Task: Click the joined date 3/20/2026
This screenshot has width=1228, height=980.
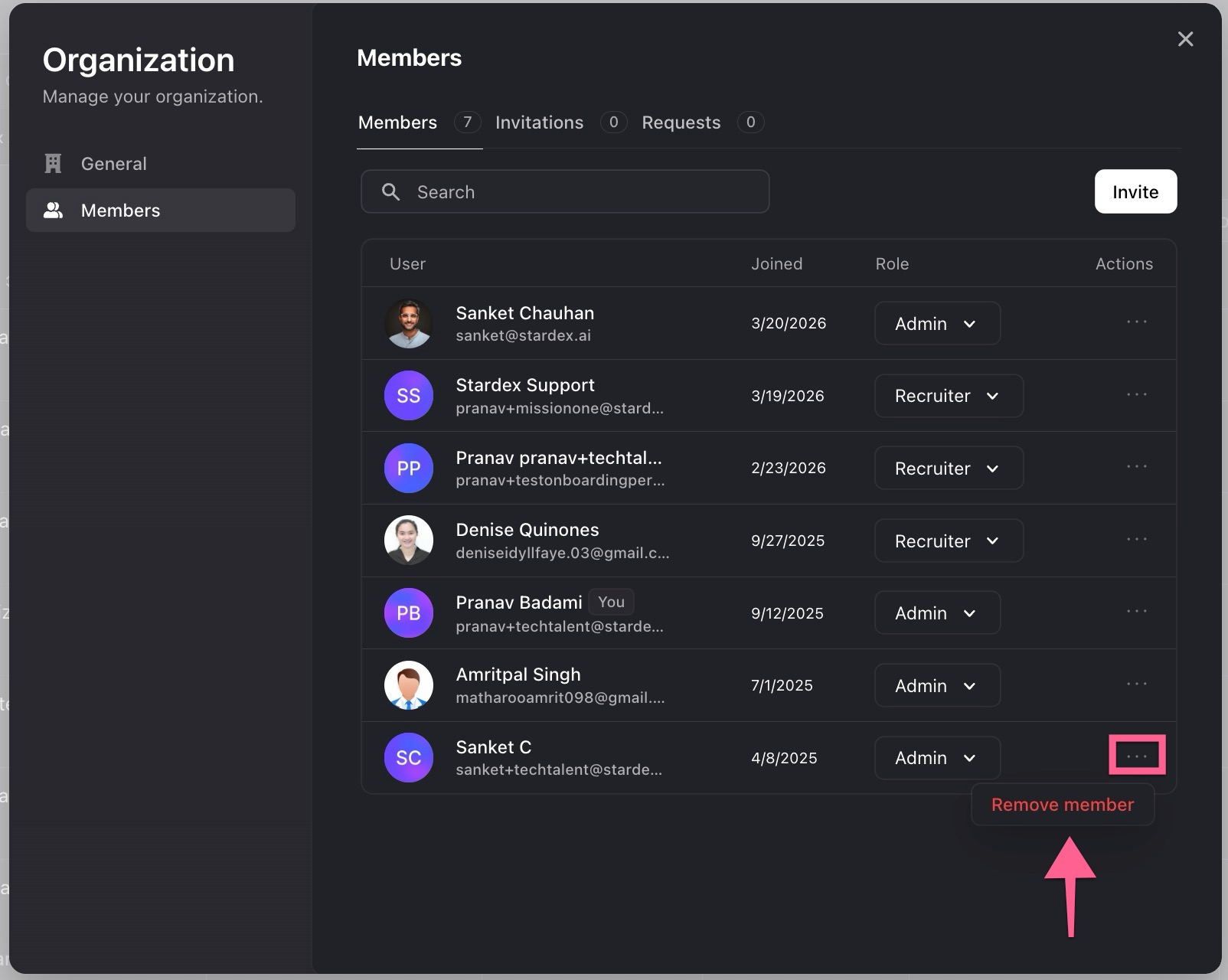Action: click(789, 323)
